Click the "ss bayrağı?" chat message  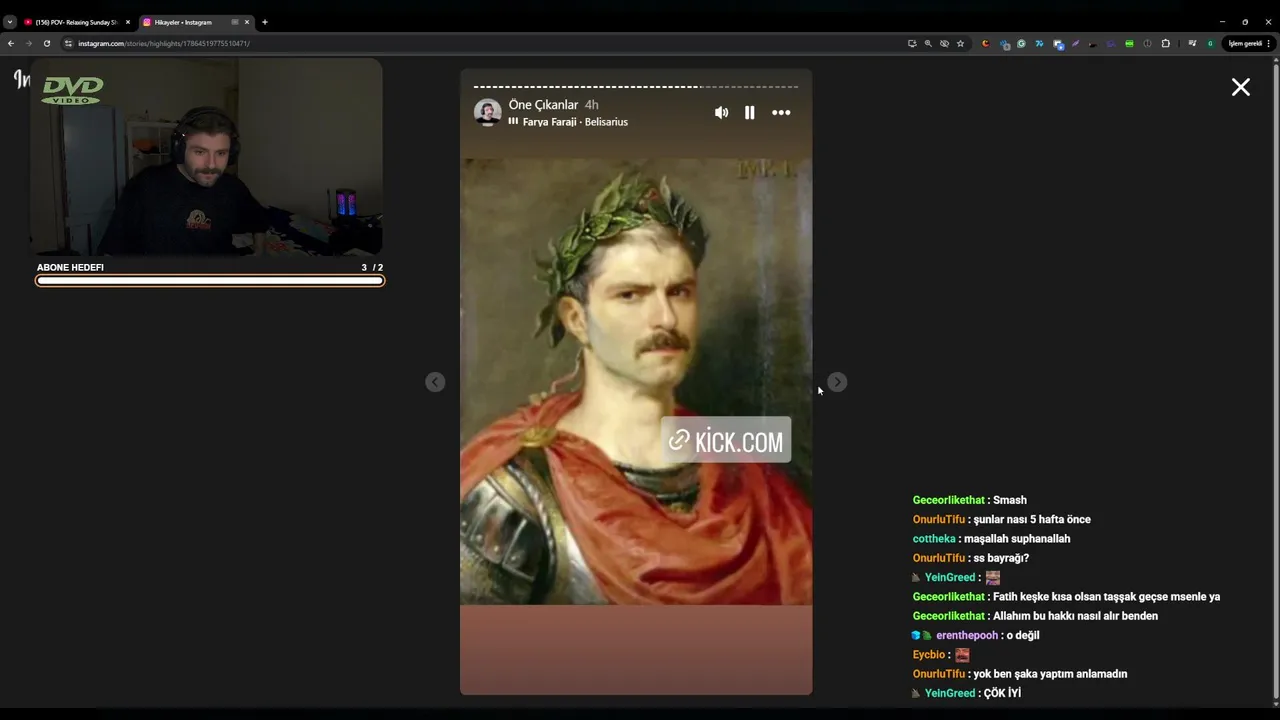coord(1001,558)
